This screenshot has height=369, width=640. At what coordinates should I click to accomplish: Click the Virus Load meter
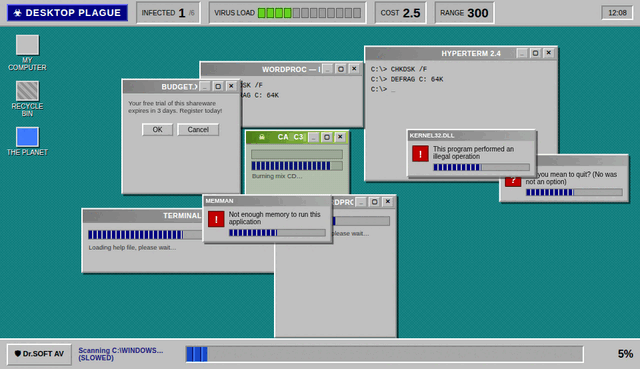tap(309, 13)
